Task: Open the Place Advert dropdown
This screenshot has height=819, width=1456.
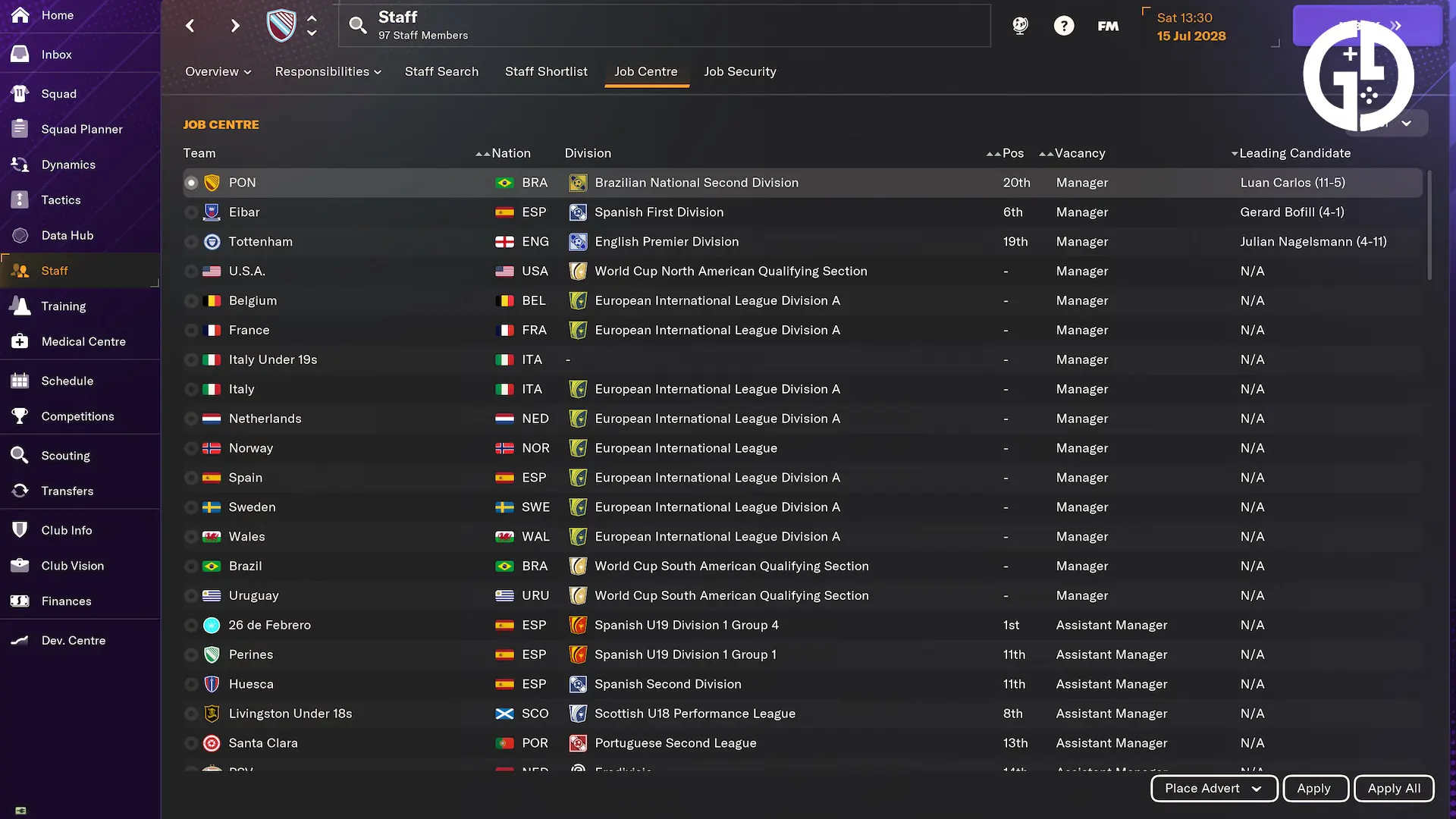Action: click(1213, 789)
